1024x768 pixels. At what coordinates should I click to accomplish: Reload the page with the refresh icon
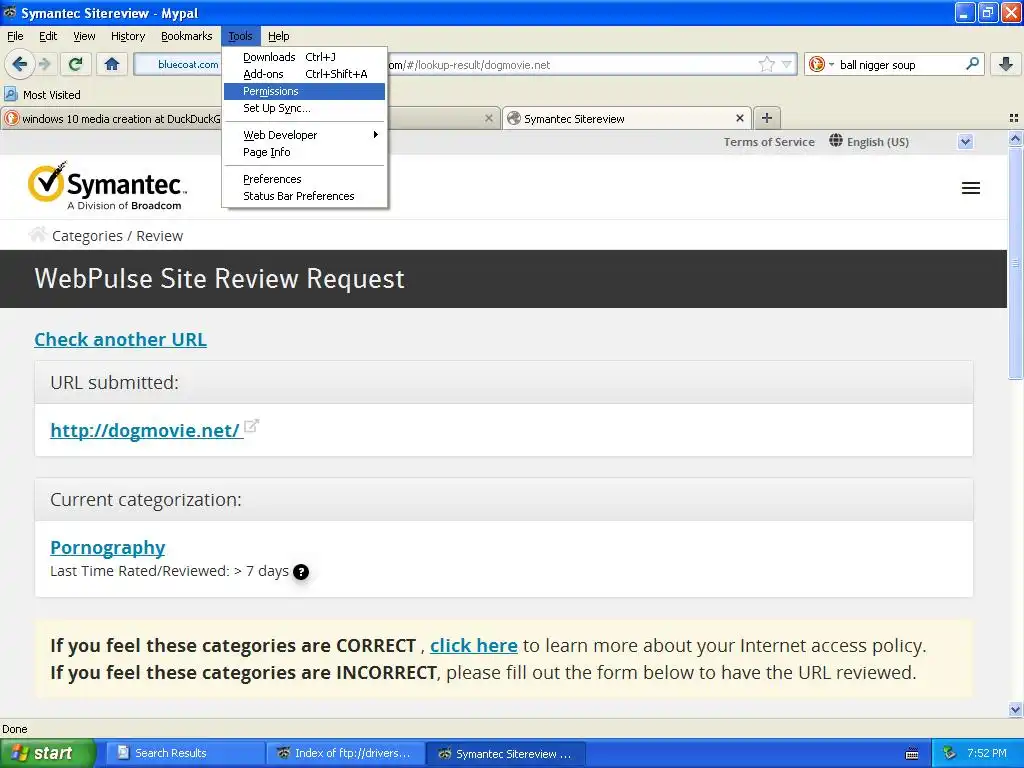pos(76,64)
